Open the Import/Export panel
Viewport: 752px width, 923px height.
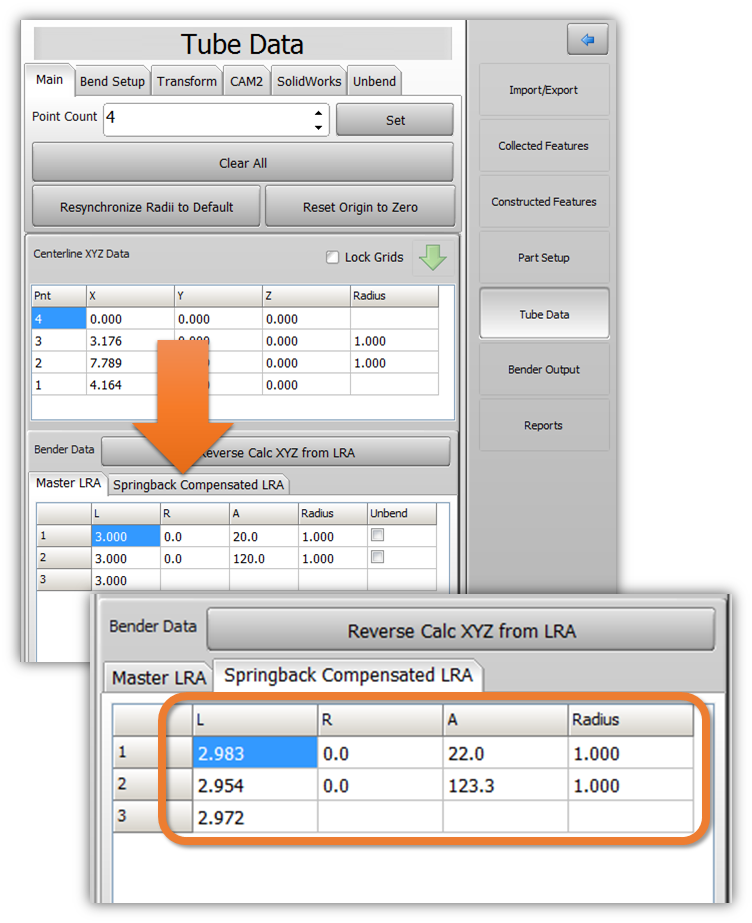click(x=543, y=90)
